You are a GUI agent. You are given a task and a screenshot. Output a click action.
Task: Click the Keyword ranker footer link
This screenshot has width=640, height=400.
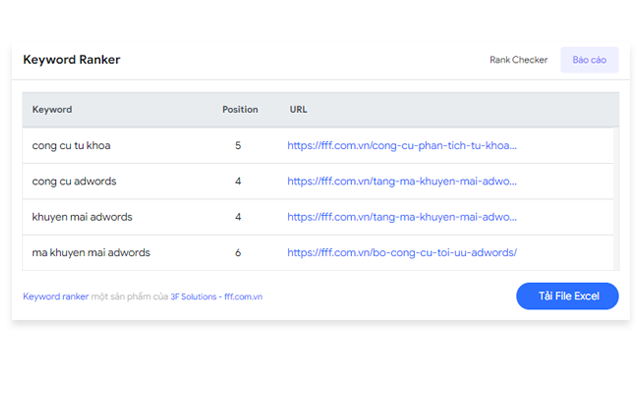coord(56,297)
